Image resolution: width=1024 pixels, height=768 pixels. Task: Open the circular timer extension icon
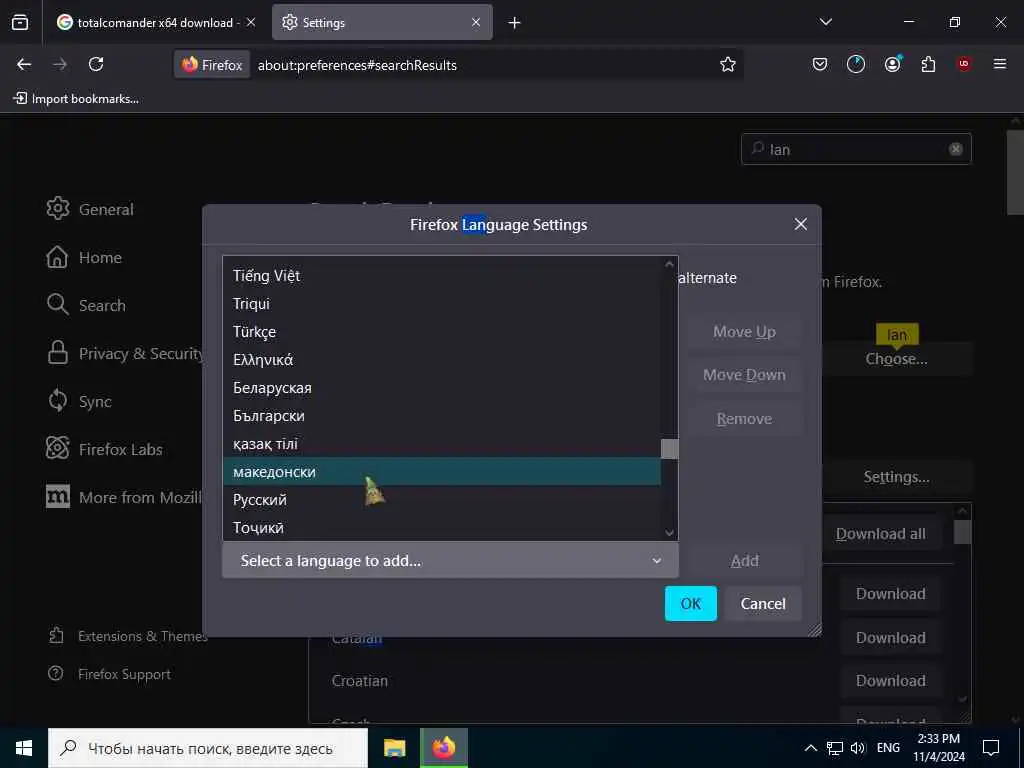pyautogui.click(x=856, y=64)
